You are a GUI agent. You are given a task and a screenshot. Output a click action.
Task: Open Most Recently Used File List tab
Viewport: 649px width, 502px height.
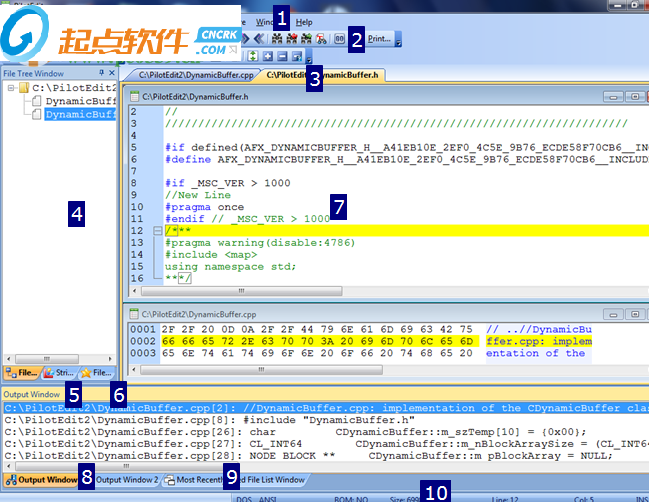pyautogui.click(x=235, y=480)
